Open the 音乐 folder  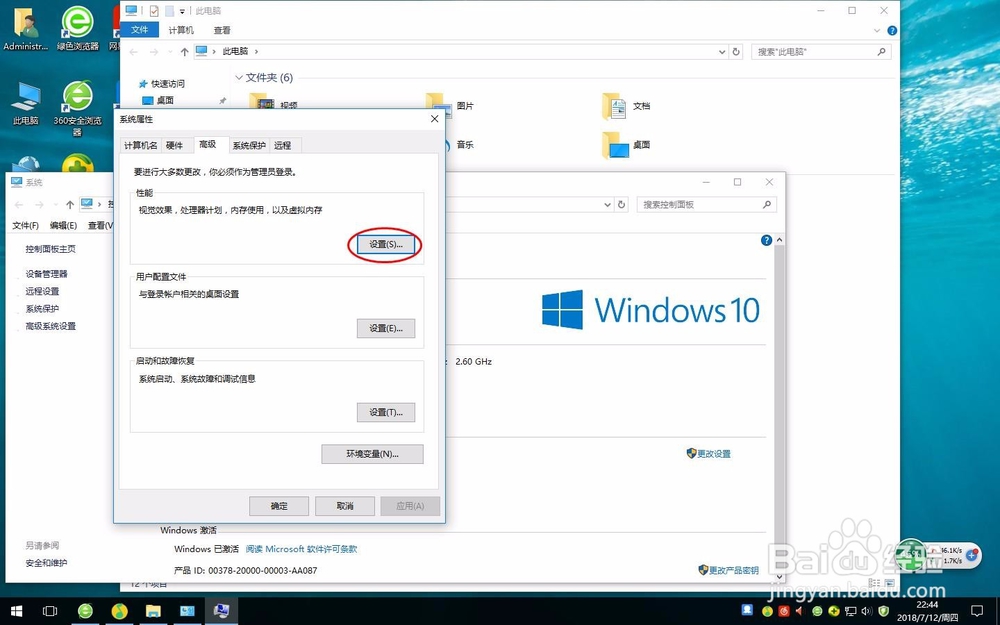pyautogui.click(x=464, y=145)
